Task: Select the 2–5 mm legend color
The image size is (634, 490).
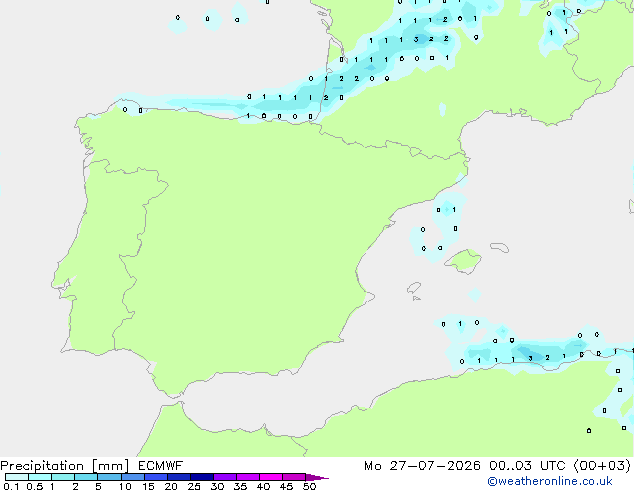Action: coord(86,477)
